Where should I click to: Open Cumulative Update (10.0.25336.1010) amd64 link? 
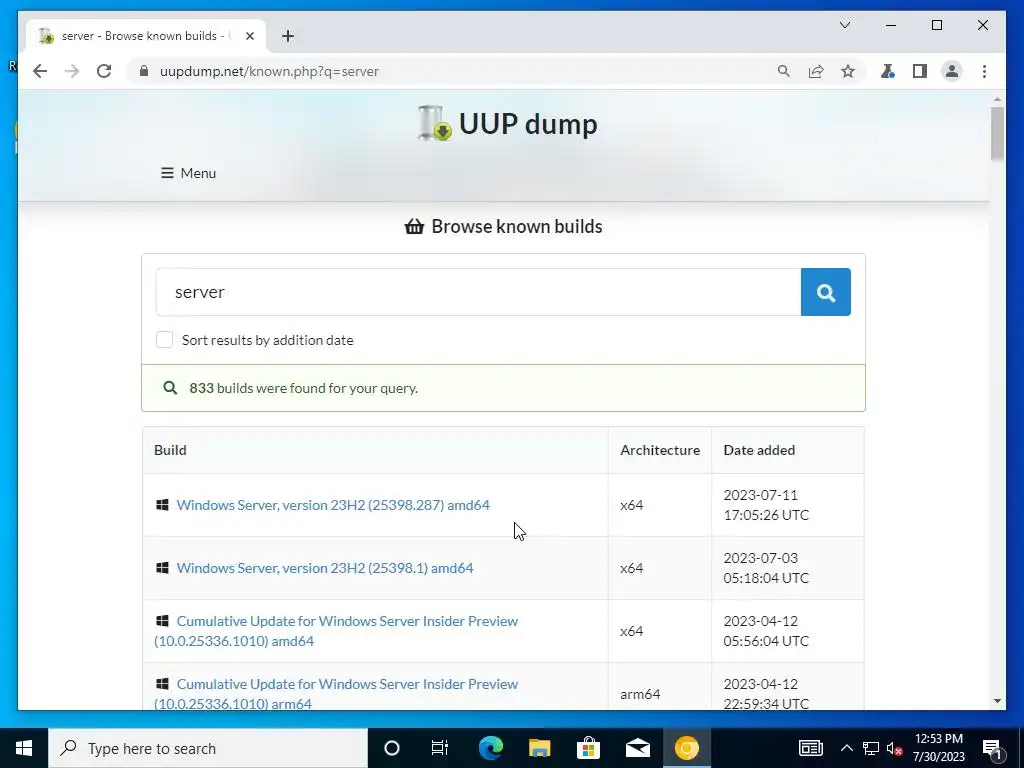point(336,631)
